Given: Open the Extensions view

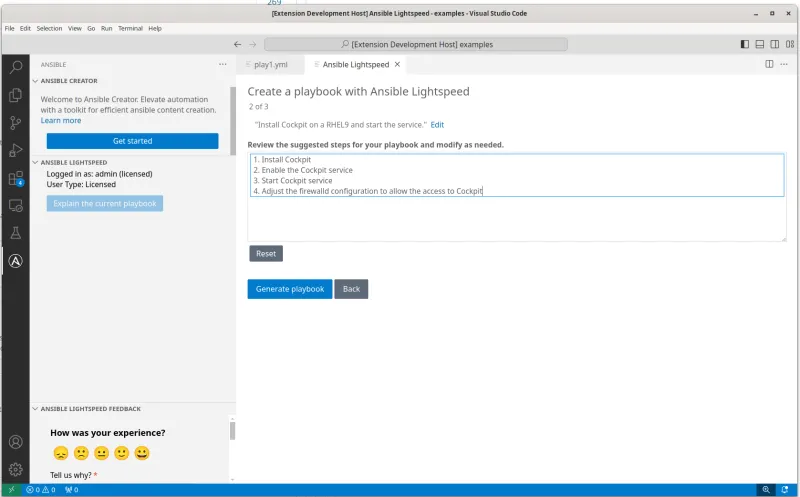Looking at the screenshot, I should click(15, 179).
